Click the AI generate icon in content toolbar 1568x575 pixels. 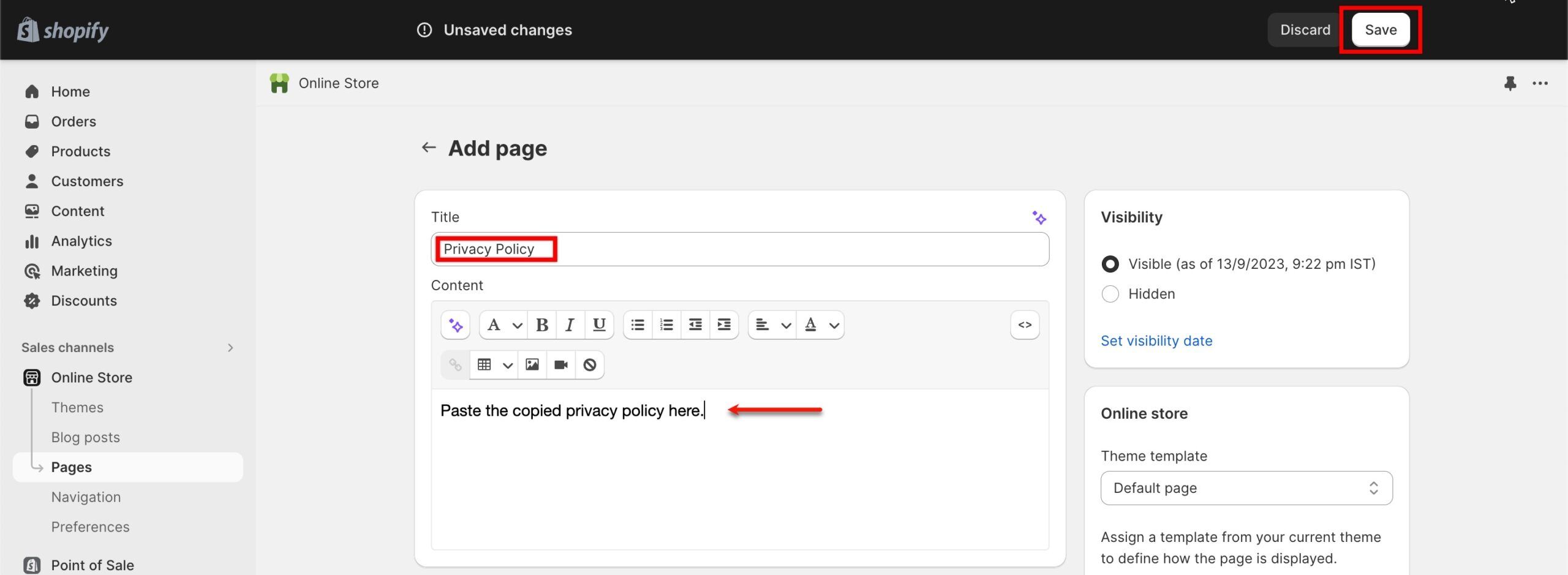(455, 325)
